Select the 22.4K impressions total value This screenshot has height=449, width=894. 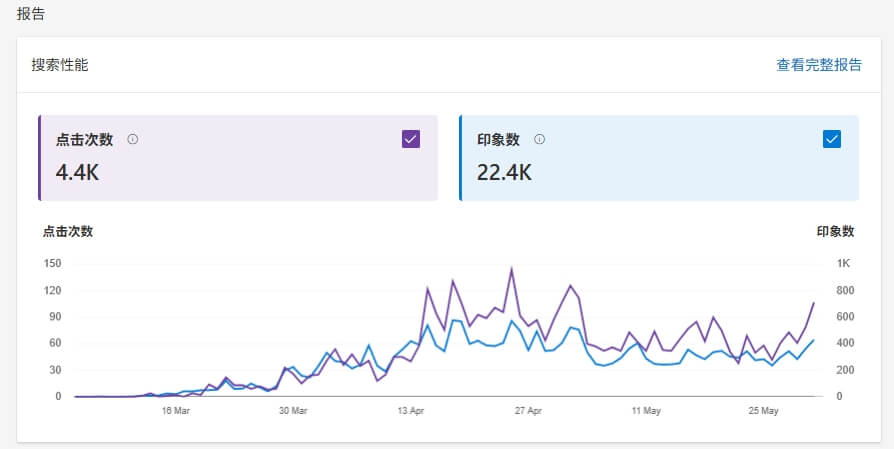(x=504, y=172)
